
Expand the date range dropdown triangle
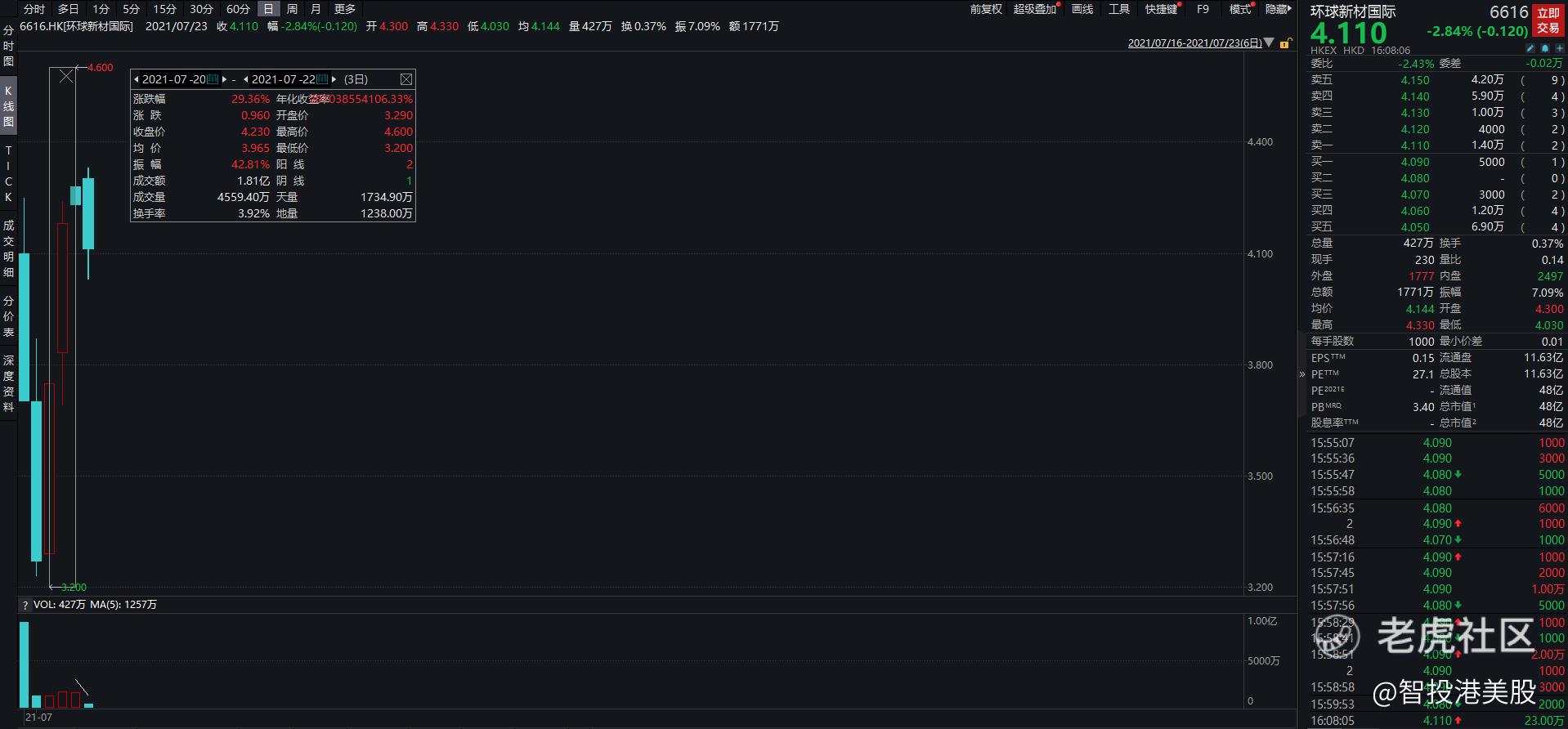point(1269,42)
